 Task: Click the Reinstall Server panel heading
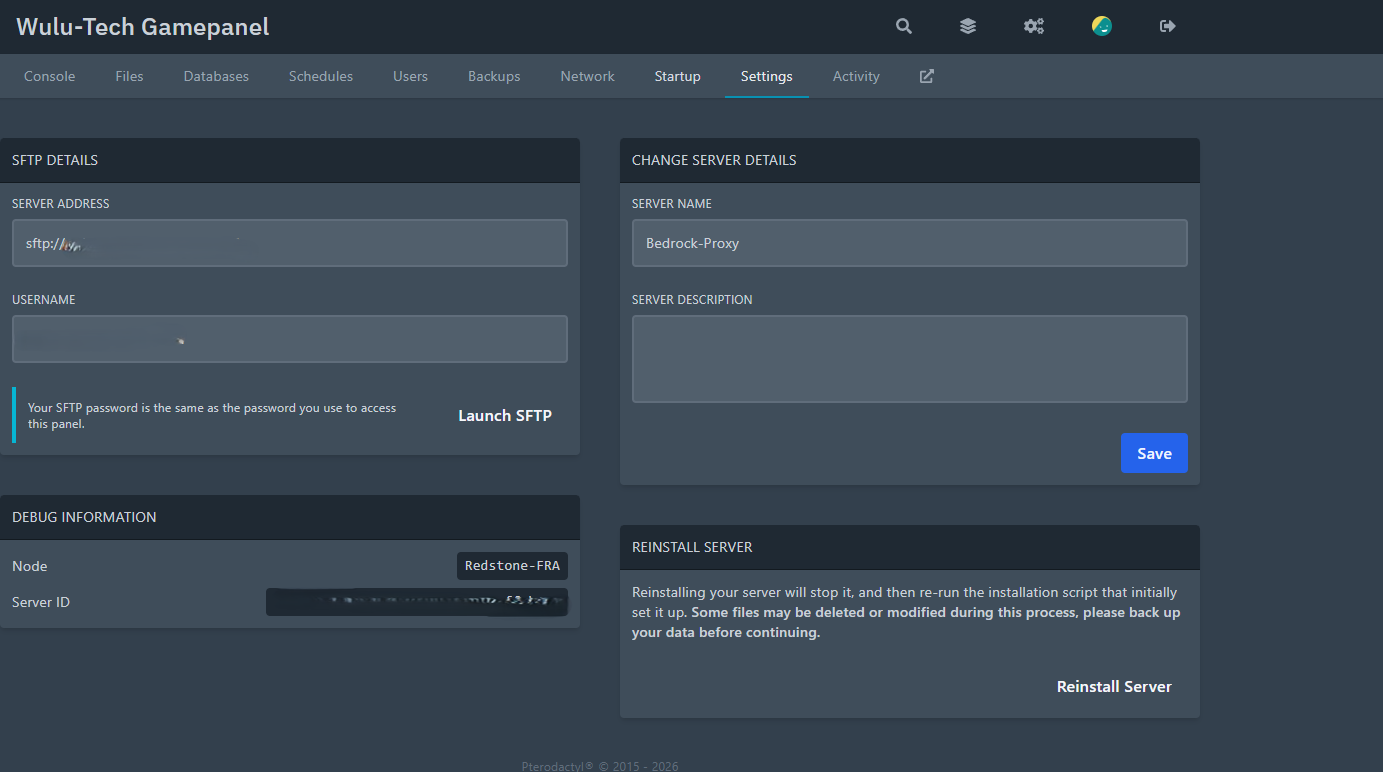(692, 547)
